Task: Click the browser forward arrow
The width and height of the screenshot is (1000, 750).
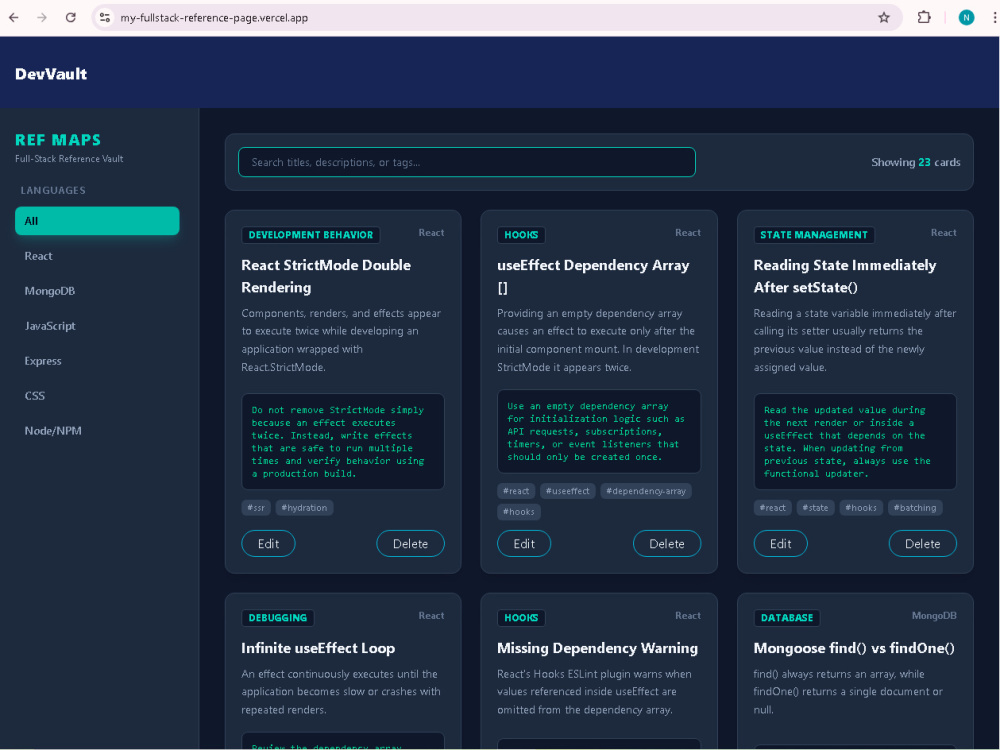Action: click(x=42, y=18)
